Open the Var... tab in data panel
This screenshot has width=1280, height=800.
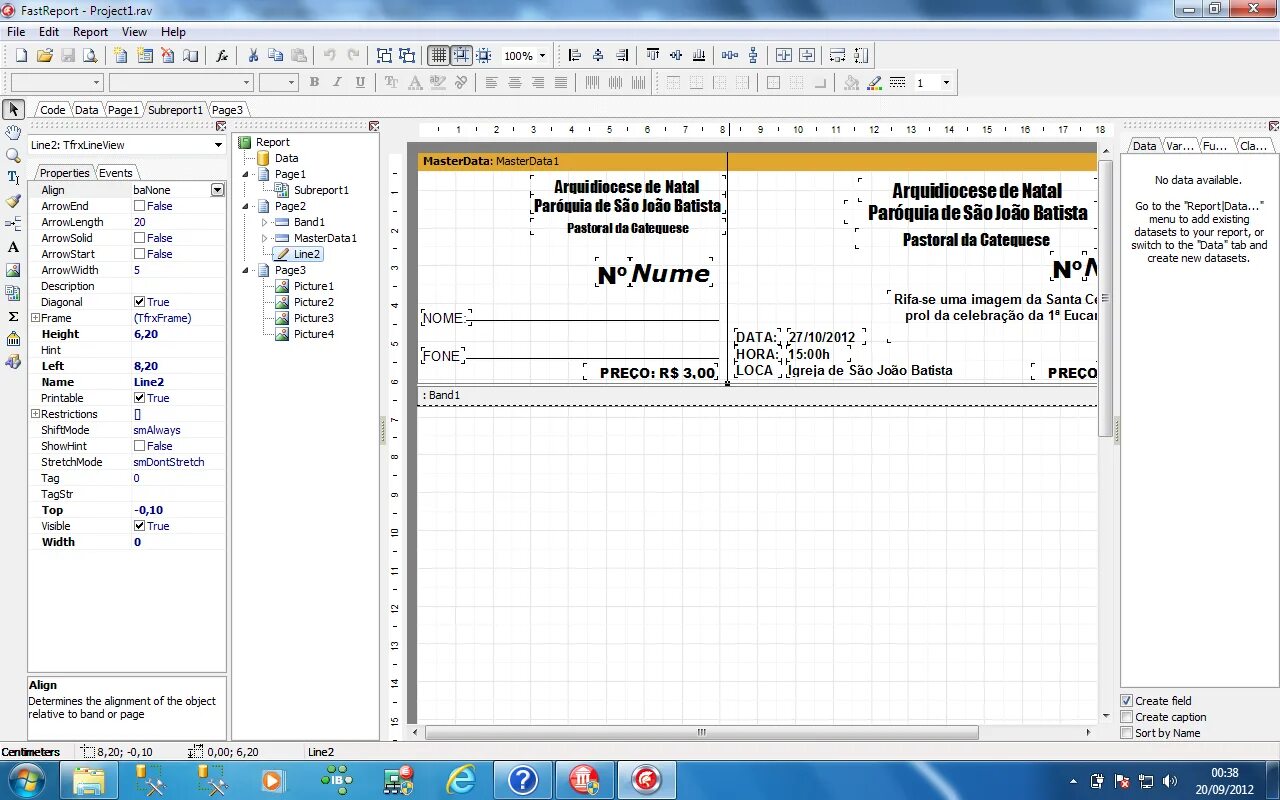[x=1180, y=146]
